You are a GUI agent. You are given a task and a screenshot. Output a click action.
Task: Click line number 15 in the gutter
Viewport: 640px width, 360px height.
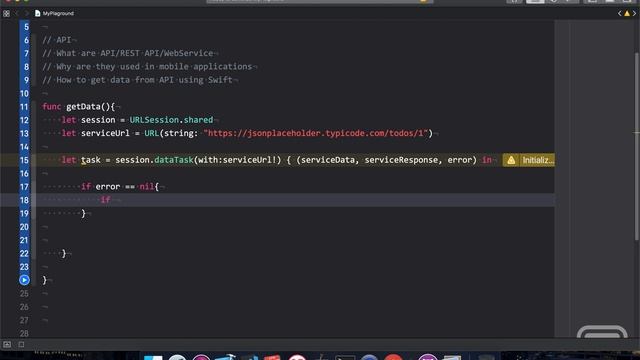pos(24,160)
